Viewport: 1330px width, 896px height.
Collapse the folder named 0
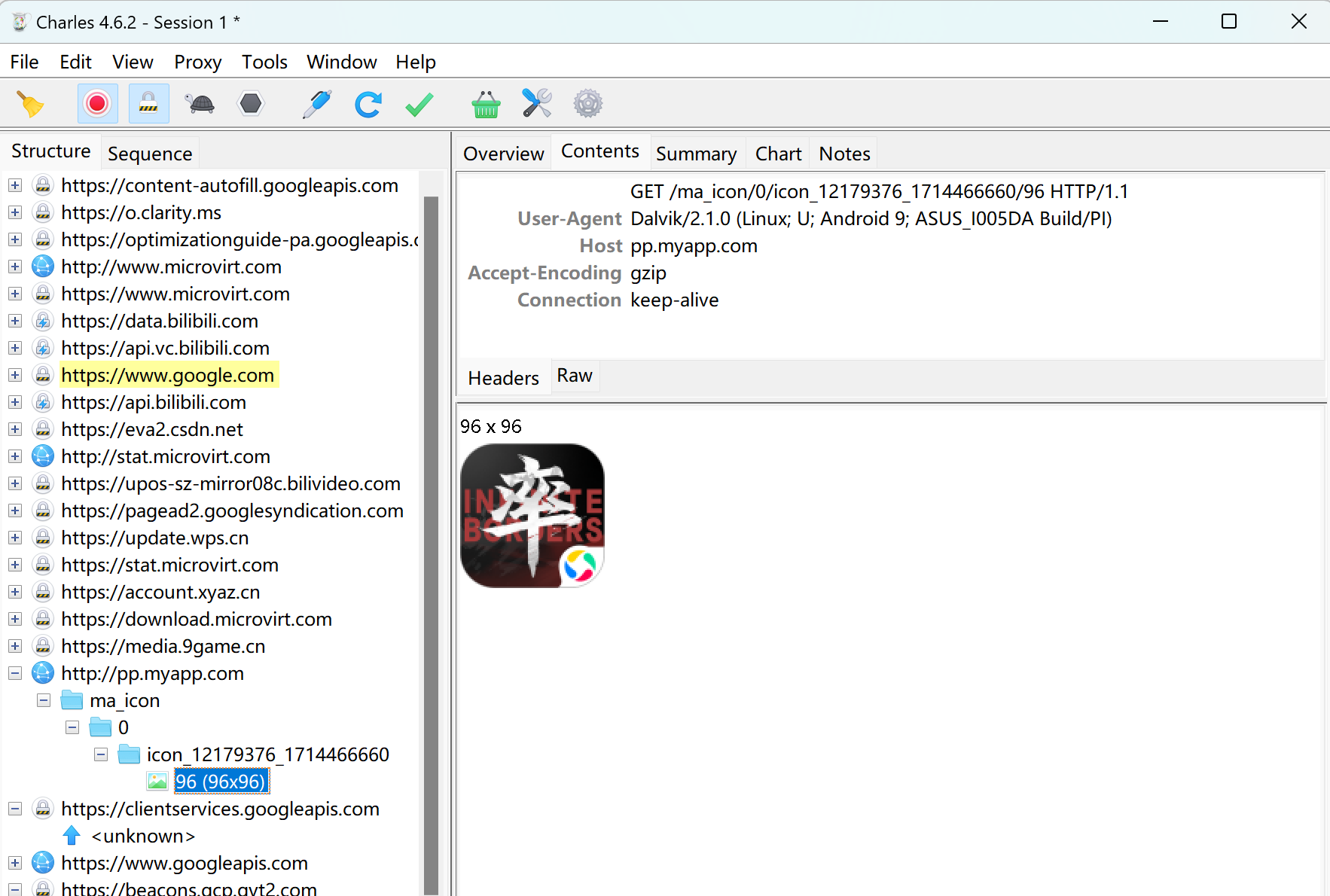72,727
